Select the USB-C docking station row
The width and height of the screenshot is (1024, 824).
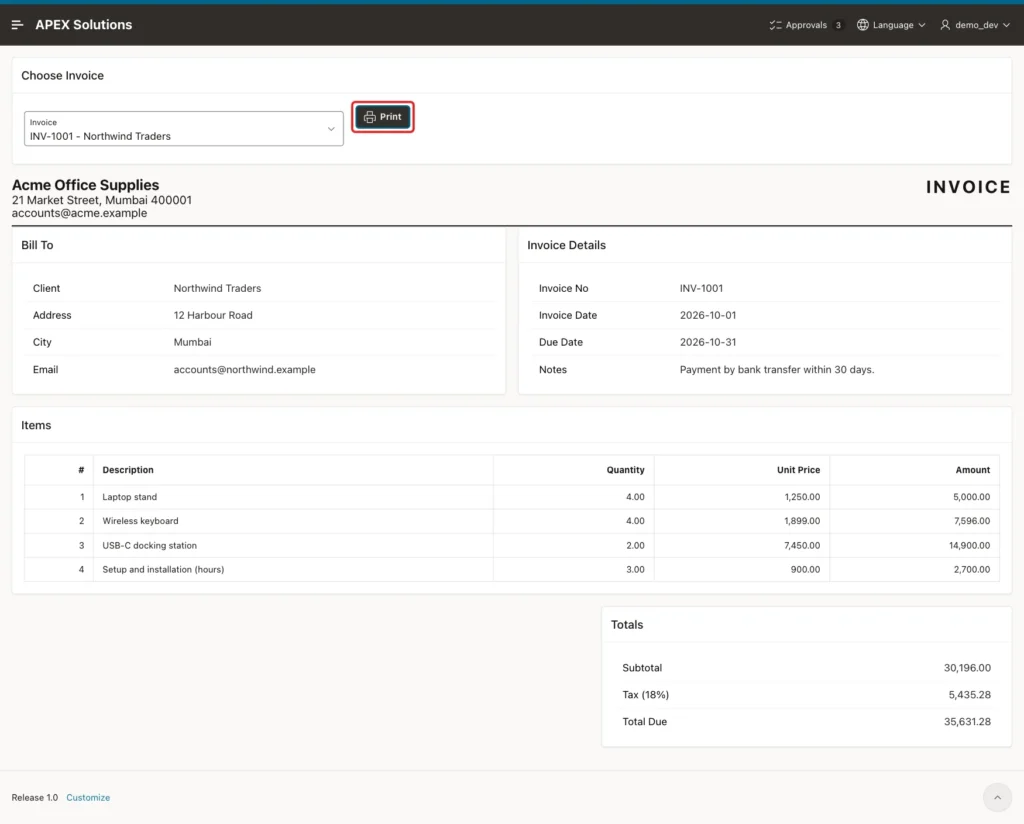512,545
